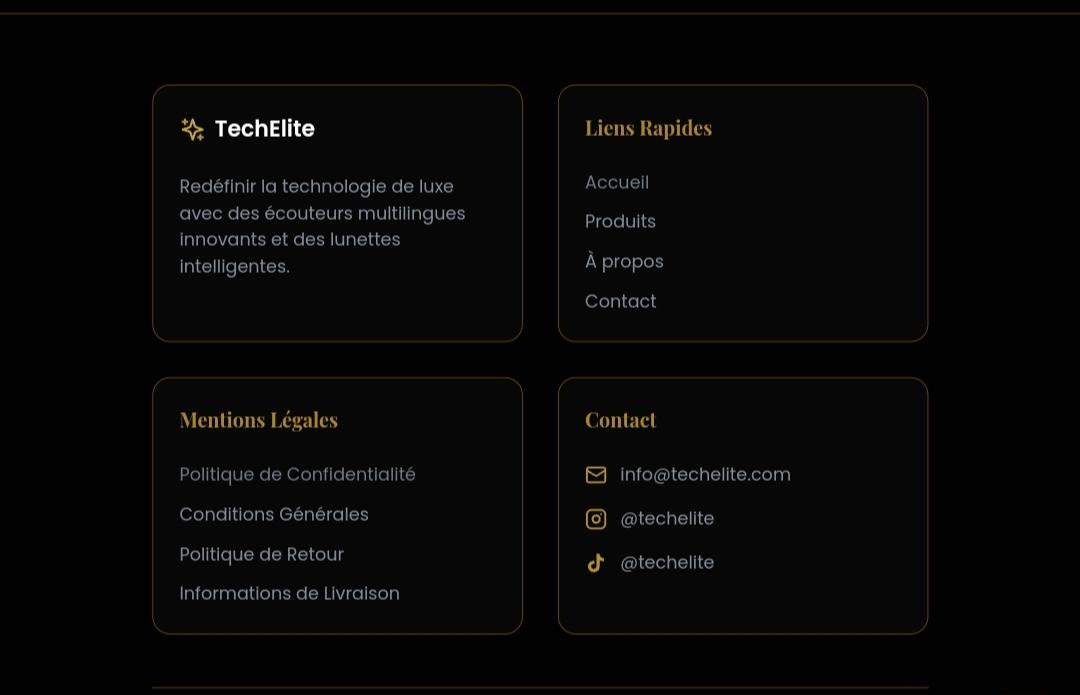View Conditions Générales
This screenshot has height=695, width=1080.
point(273,515)
